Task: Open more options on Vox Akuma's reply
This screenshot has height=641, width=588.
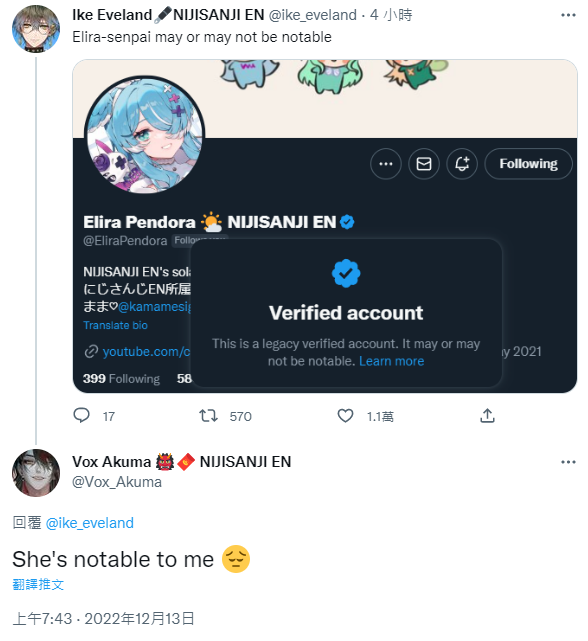Action: click(568, 462)
